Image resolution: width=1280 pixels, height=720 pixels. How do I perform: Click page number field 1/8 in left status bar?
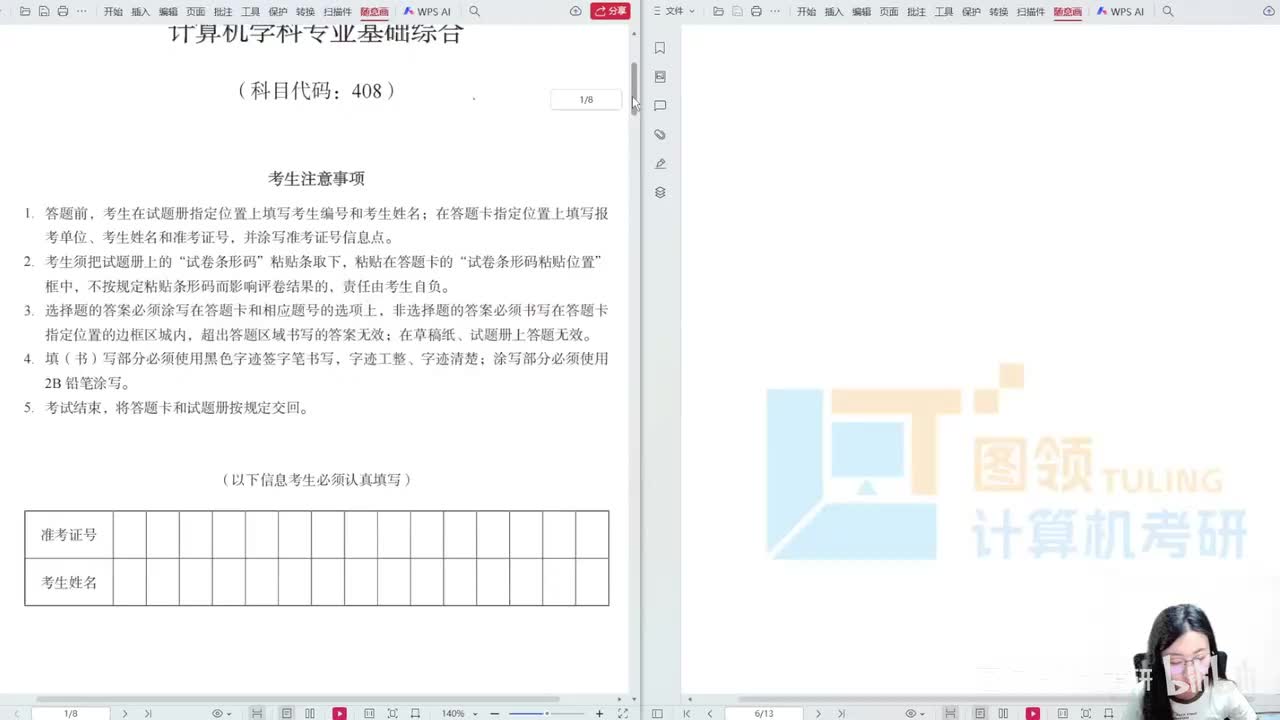[71, 713]
